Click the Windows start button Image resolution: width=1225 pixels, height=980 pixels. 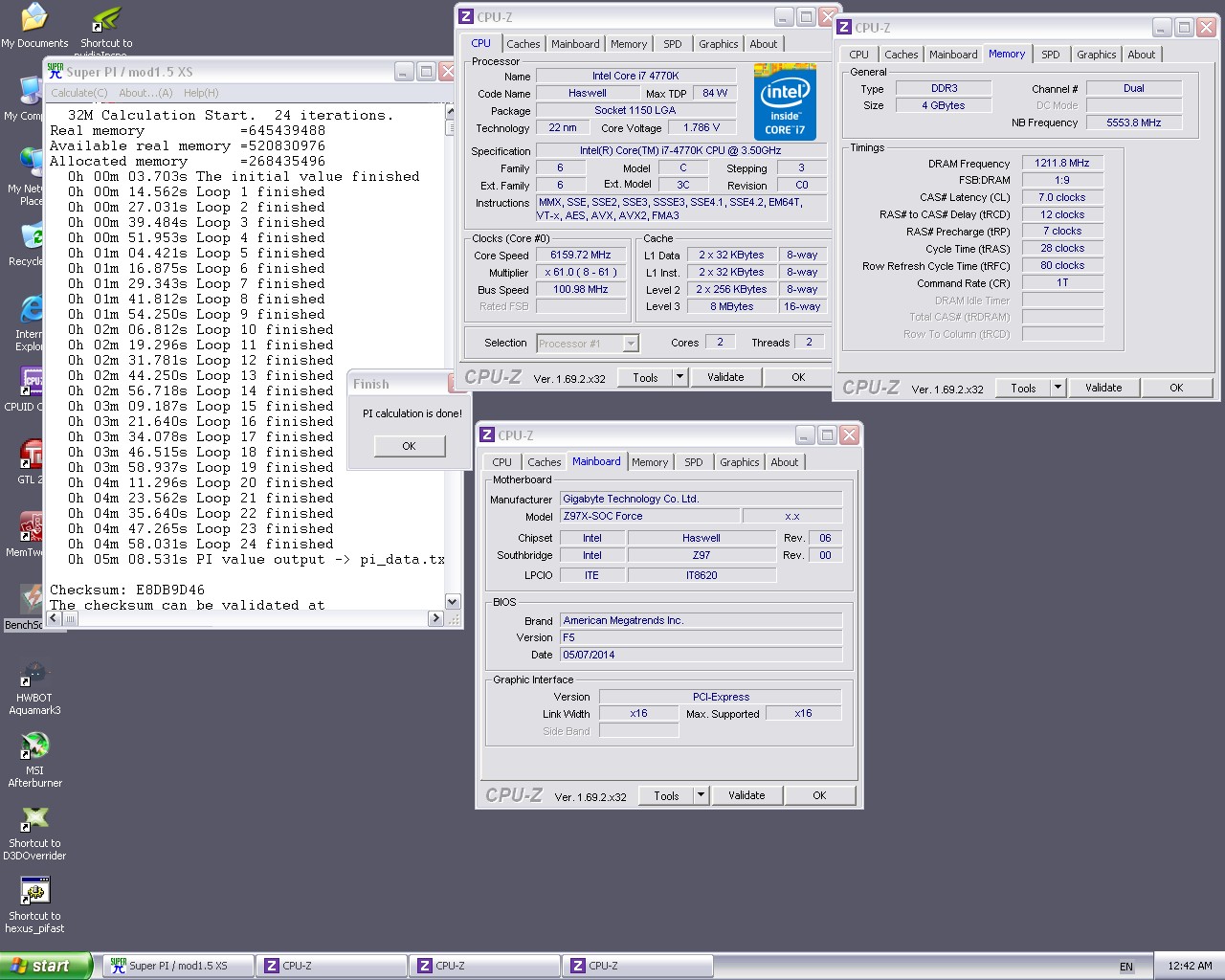click(x=45, y=966)
